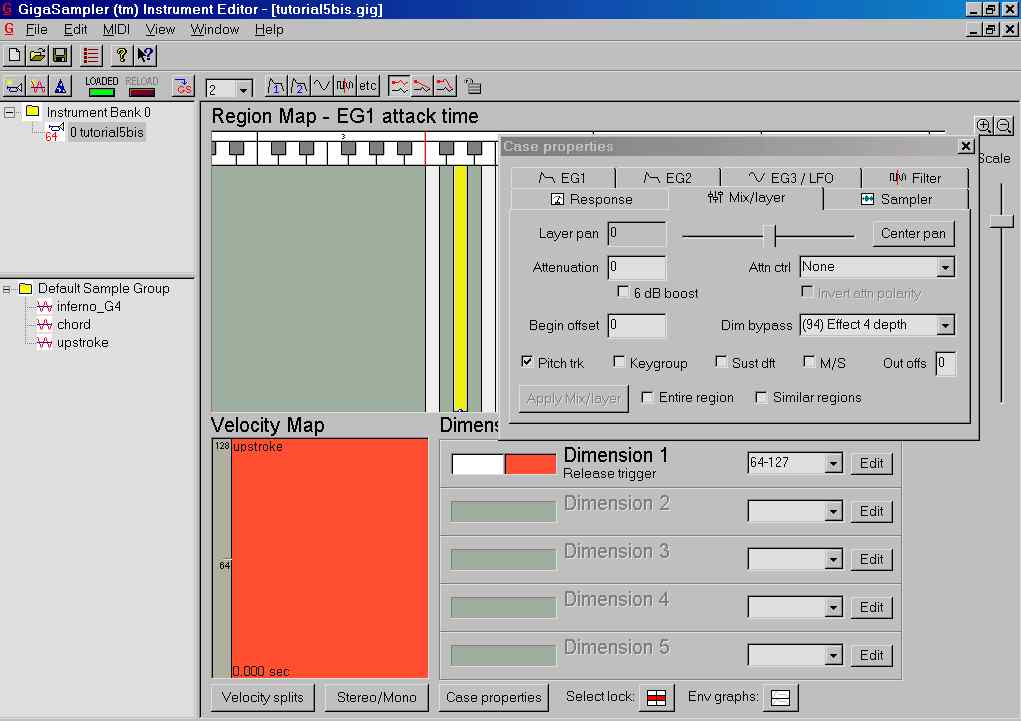Select the envelope 2 toolbar icon
The width and height of the screenshot is (1021, 721).
299,86
